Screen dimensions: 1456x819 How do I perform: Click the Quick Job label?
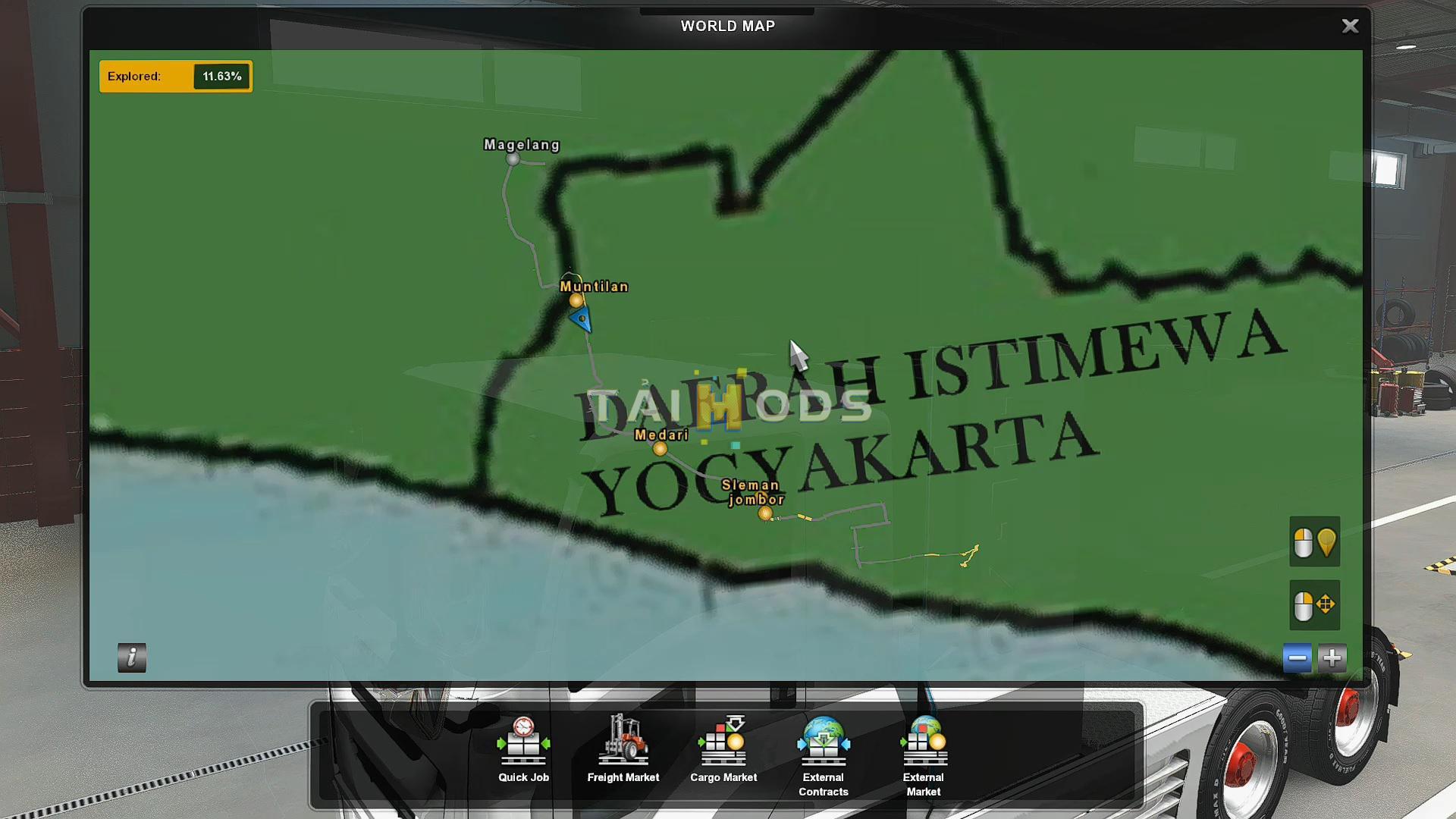point(523,777)
